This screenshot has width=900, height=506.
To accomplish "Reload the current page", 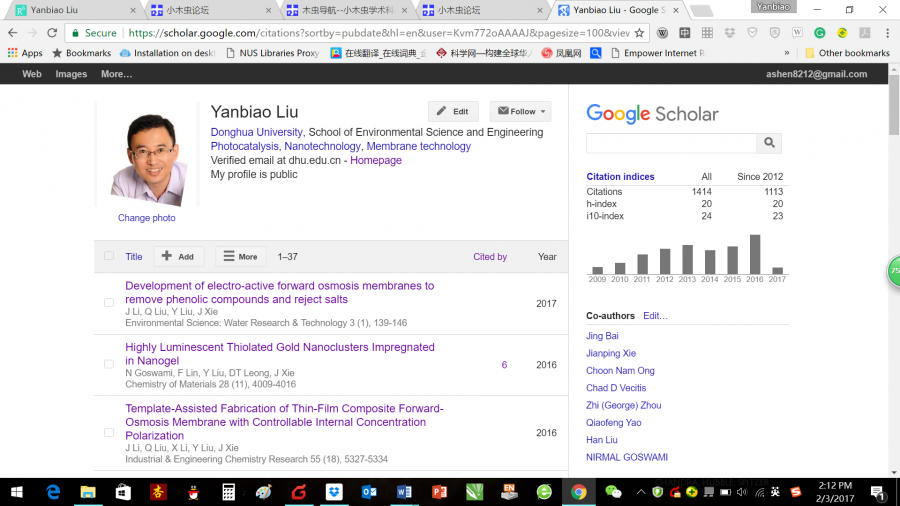I will pos(52,33).
